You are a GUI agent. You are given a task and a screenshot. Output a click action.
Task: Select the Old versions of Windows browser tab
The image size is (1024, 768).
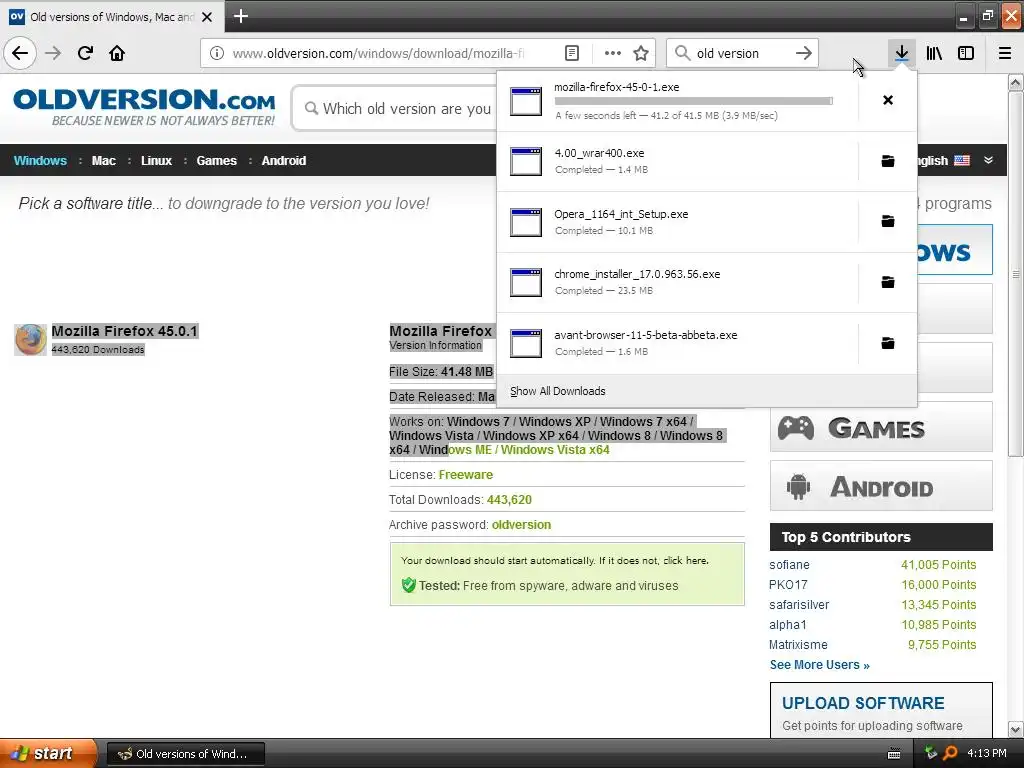coord(112,16)
